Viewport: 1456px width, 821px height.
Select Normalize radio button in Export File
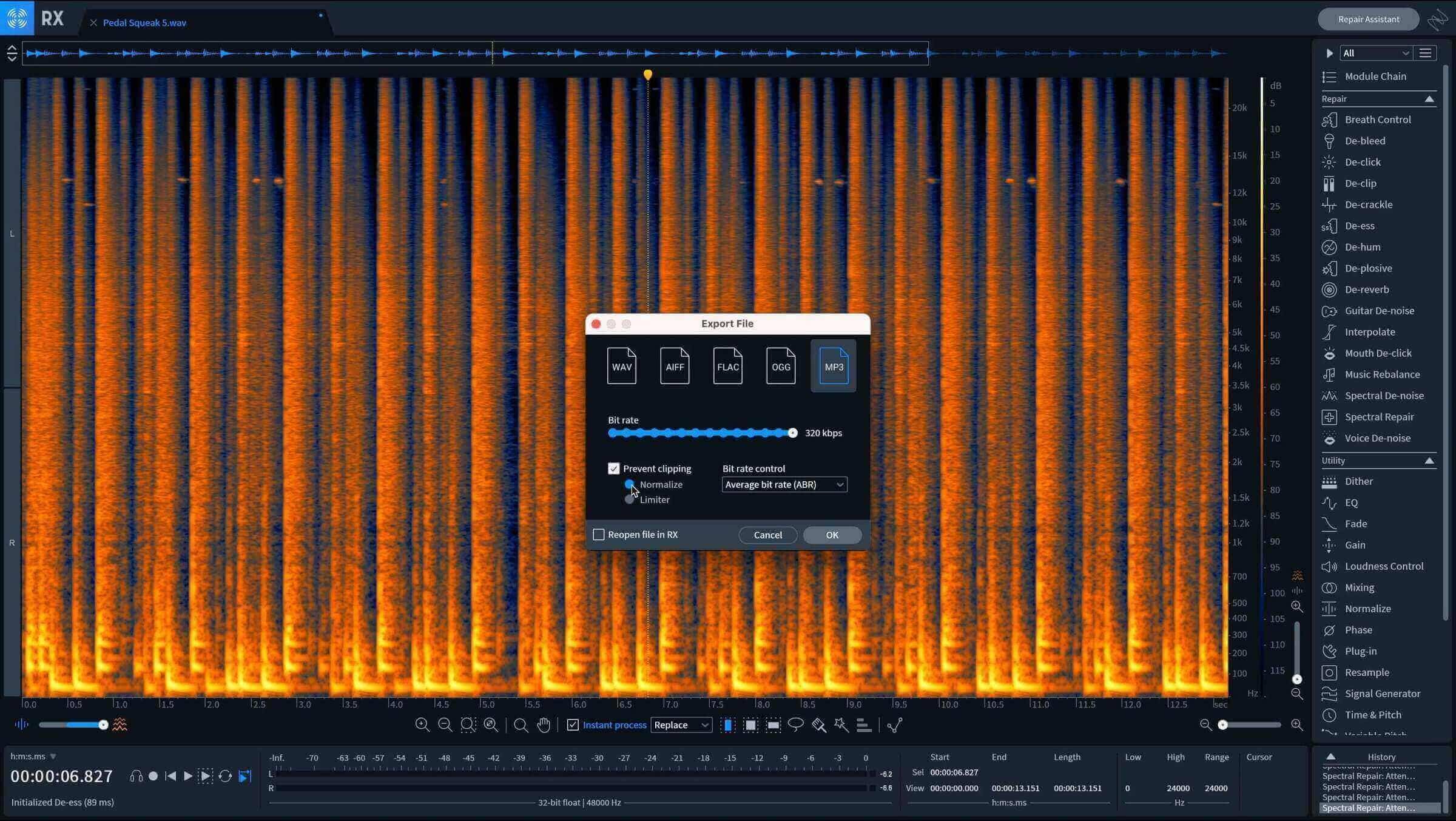[x=629, y=484]
